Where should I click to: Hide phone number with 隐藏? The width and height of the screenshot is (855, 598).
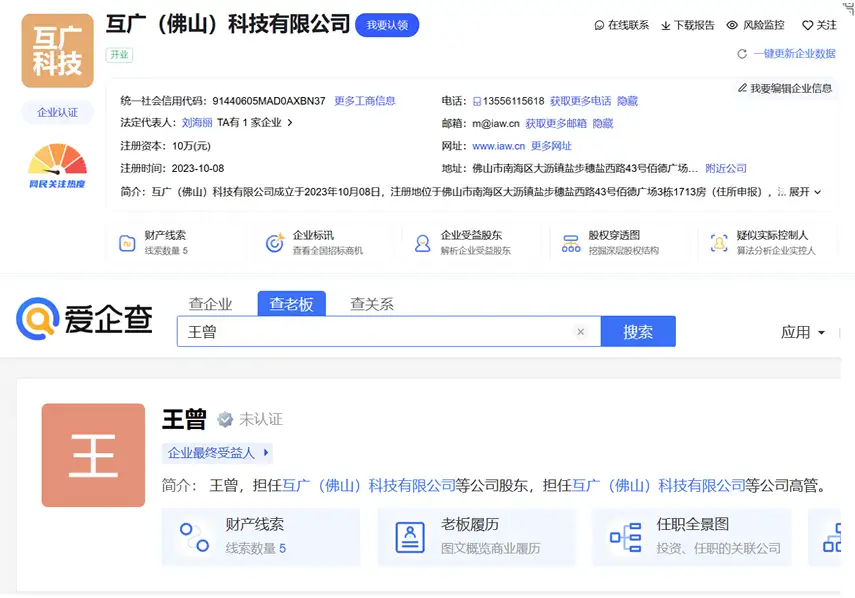(x=627, y=101)
